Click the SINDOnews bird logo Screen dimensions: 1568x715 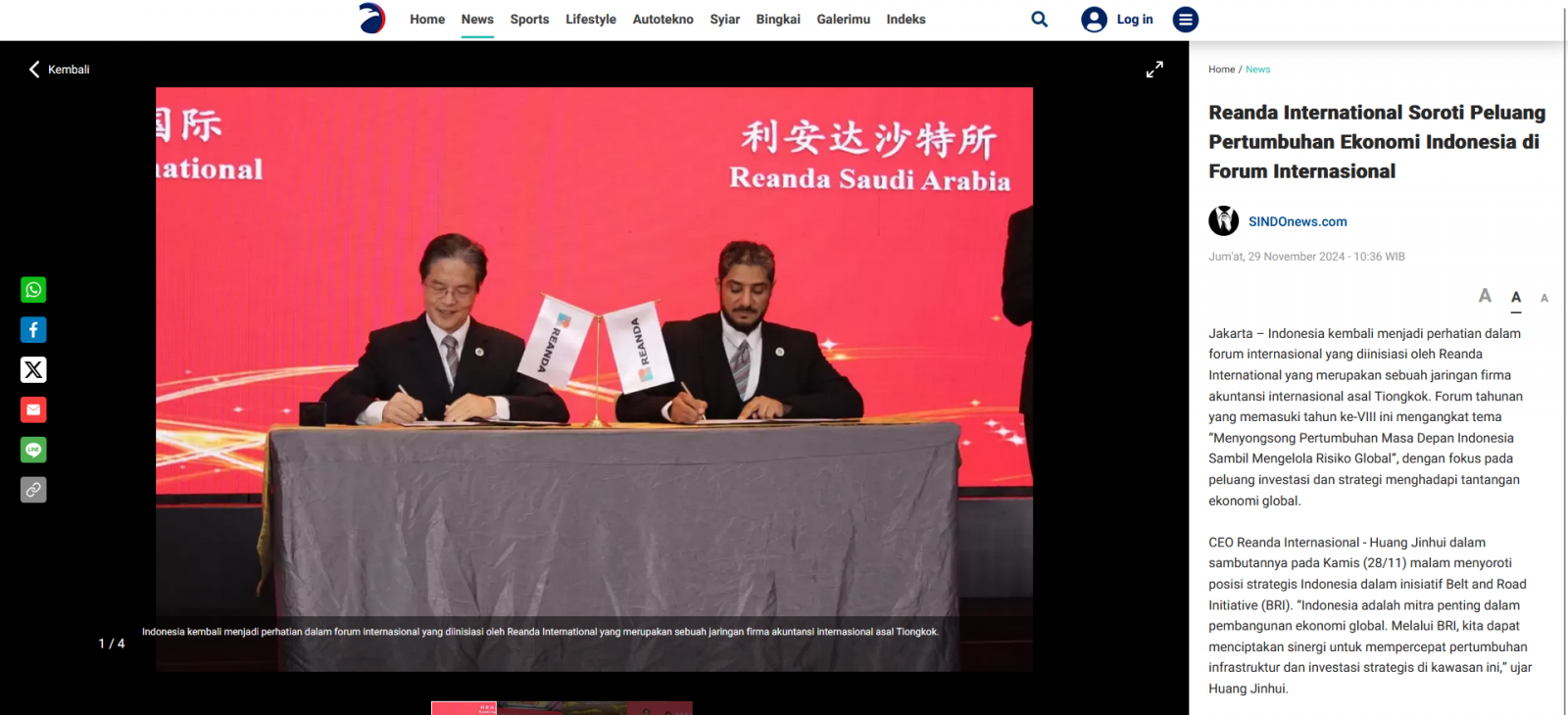click(371, 19)
